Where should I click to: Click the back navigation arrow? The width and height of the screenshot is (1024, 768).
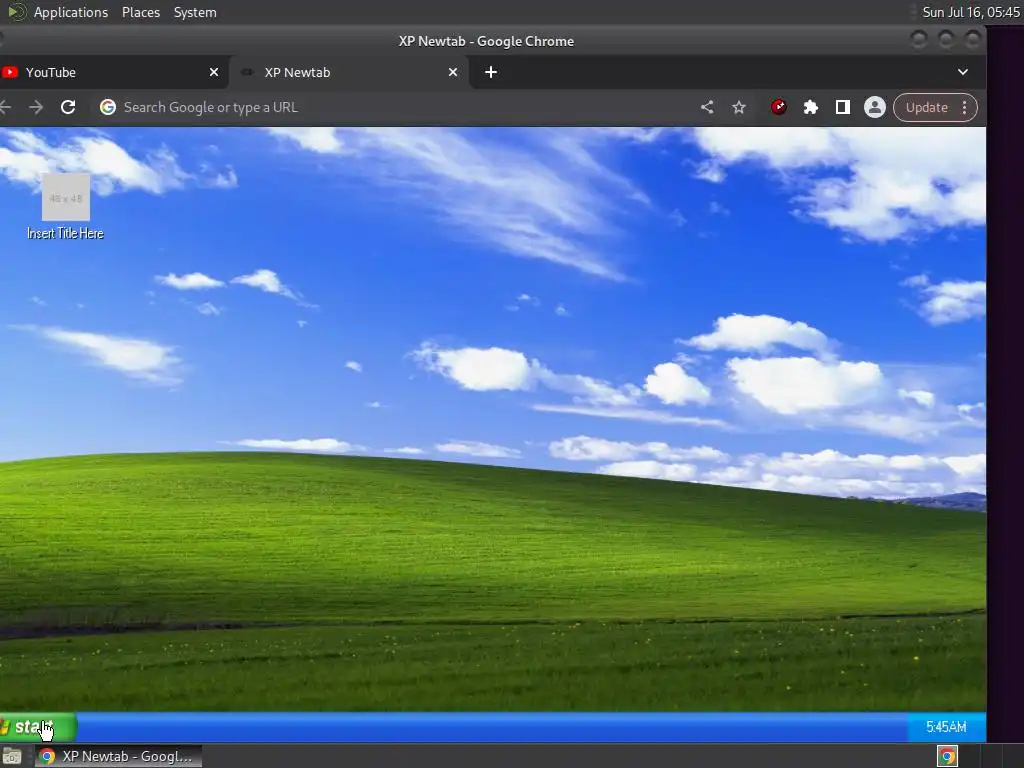(5, 107)
